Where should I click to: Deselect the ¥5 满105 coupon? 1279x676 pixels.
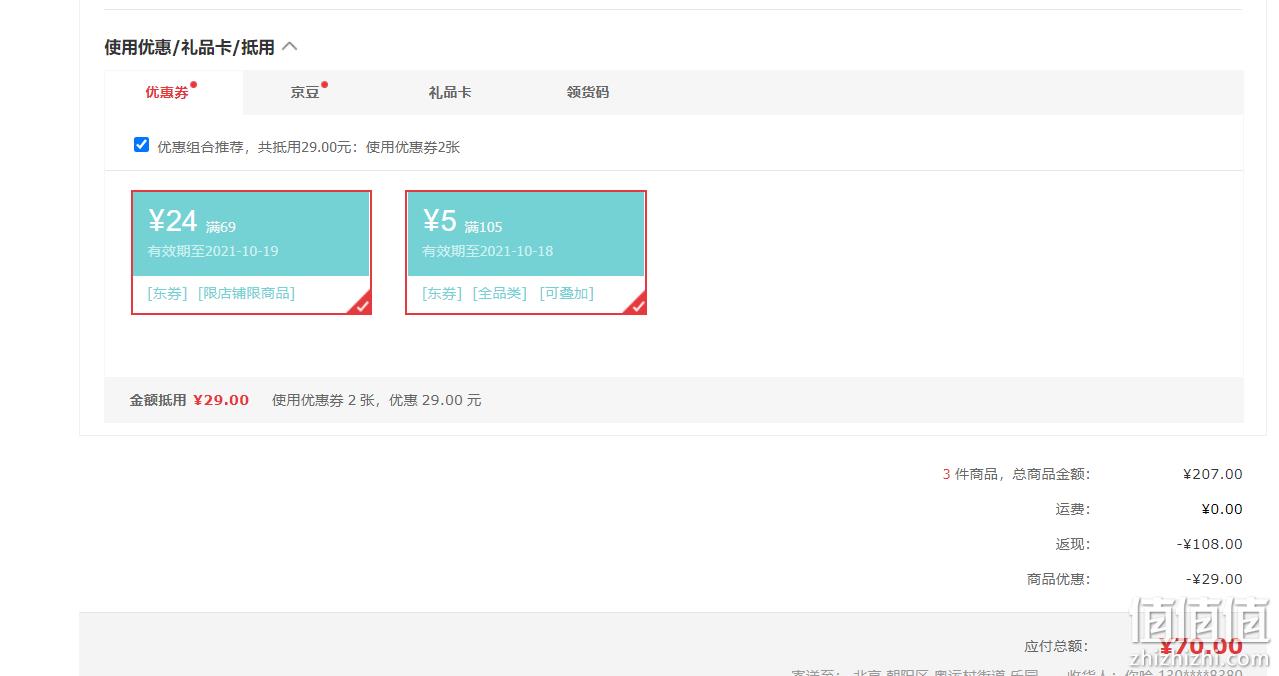[x=526, y=252]
